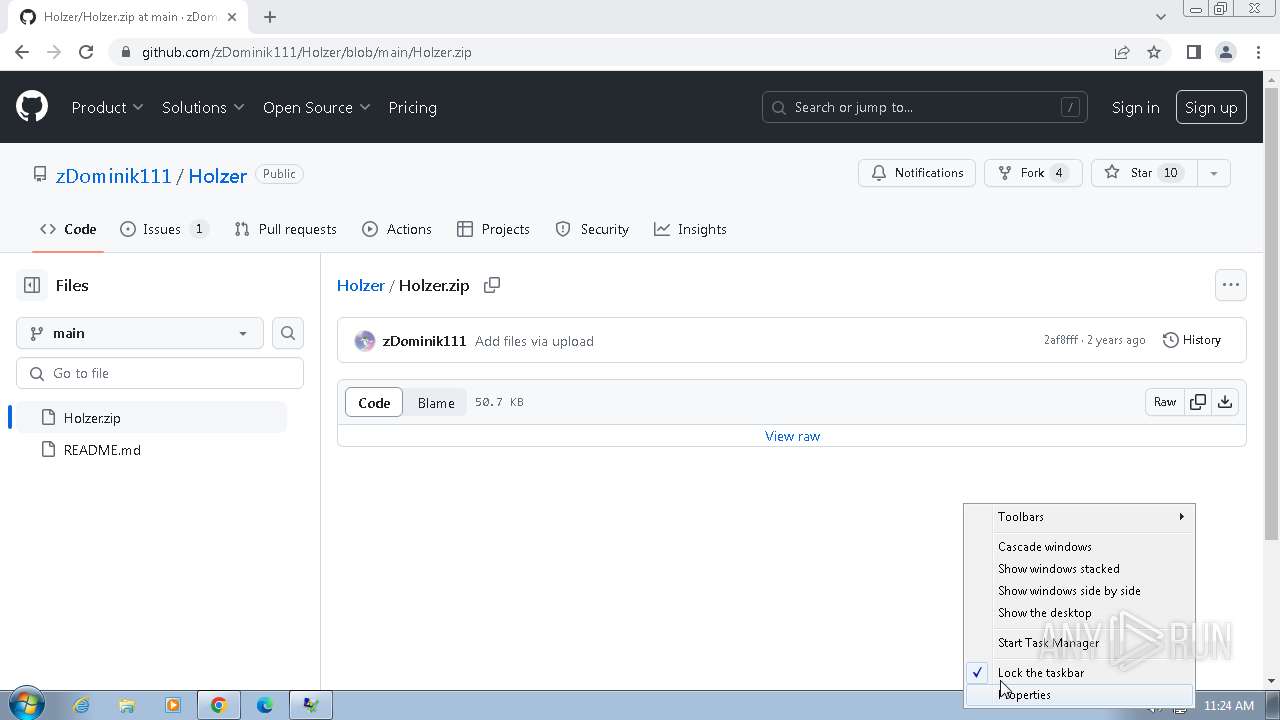This screenshot has height=720, width=1280.
Task: Switch to the Security tab
Action: click(592, 229)
